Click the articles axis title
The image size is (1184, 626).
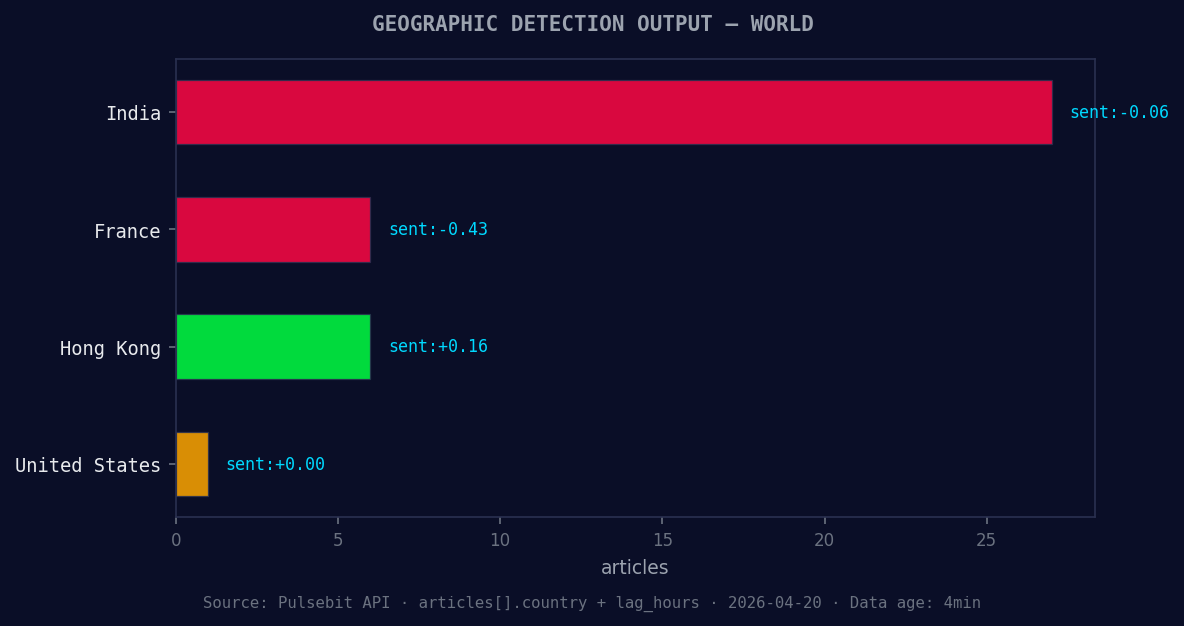pyautogui.click(x=634, y=567)
